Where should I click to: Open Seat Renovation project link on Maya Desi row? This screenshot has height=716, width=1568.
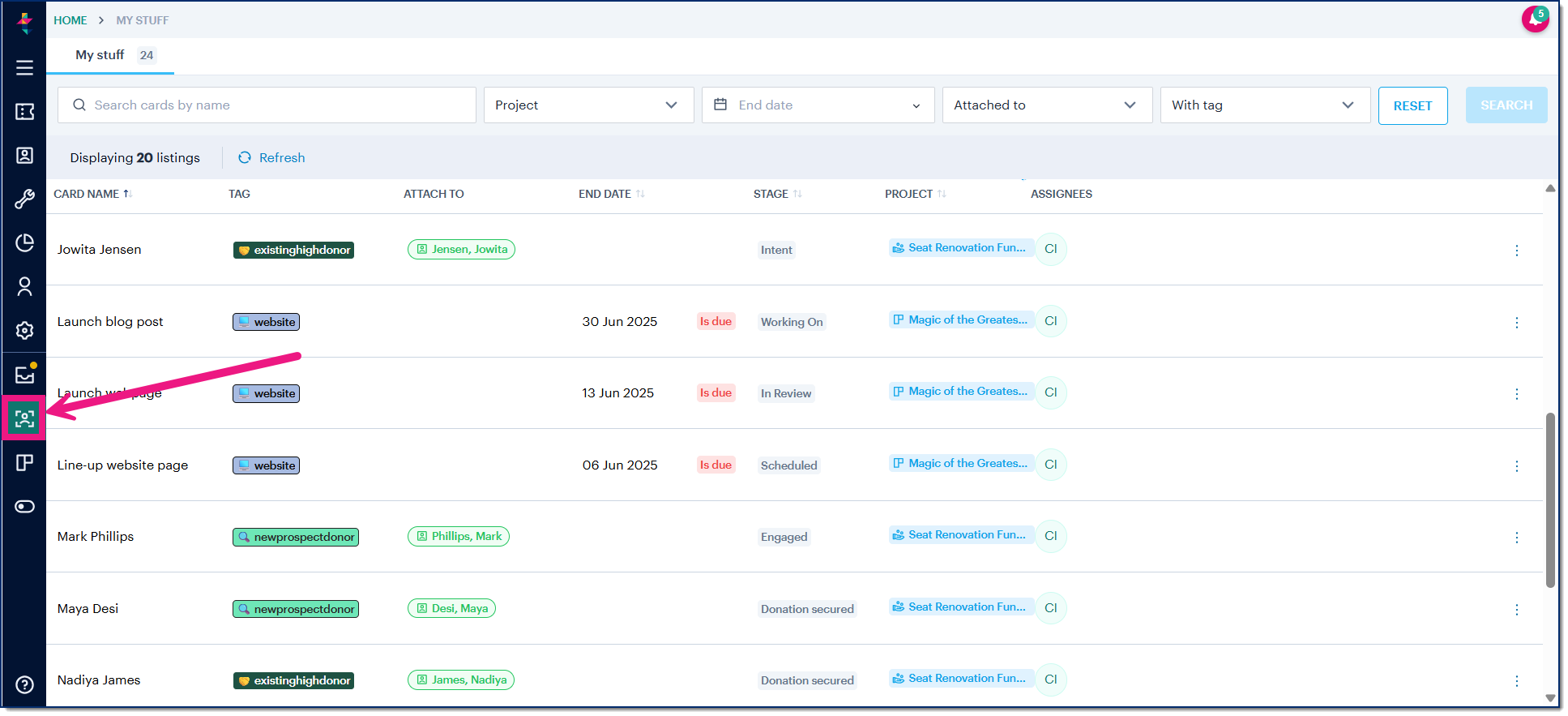click(x=961, y=607)
